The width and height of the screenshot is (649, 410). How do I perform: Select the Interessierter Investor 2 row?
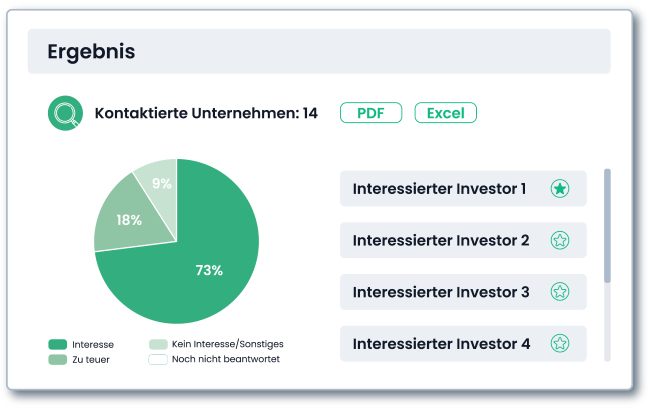click(463, 240)
